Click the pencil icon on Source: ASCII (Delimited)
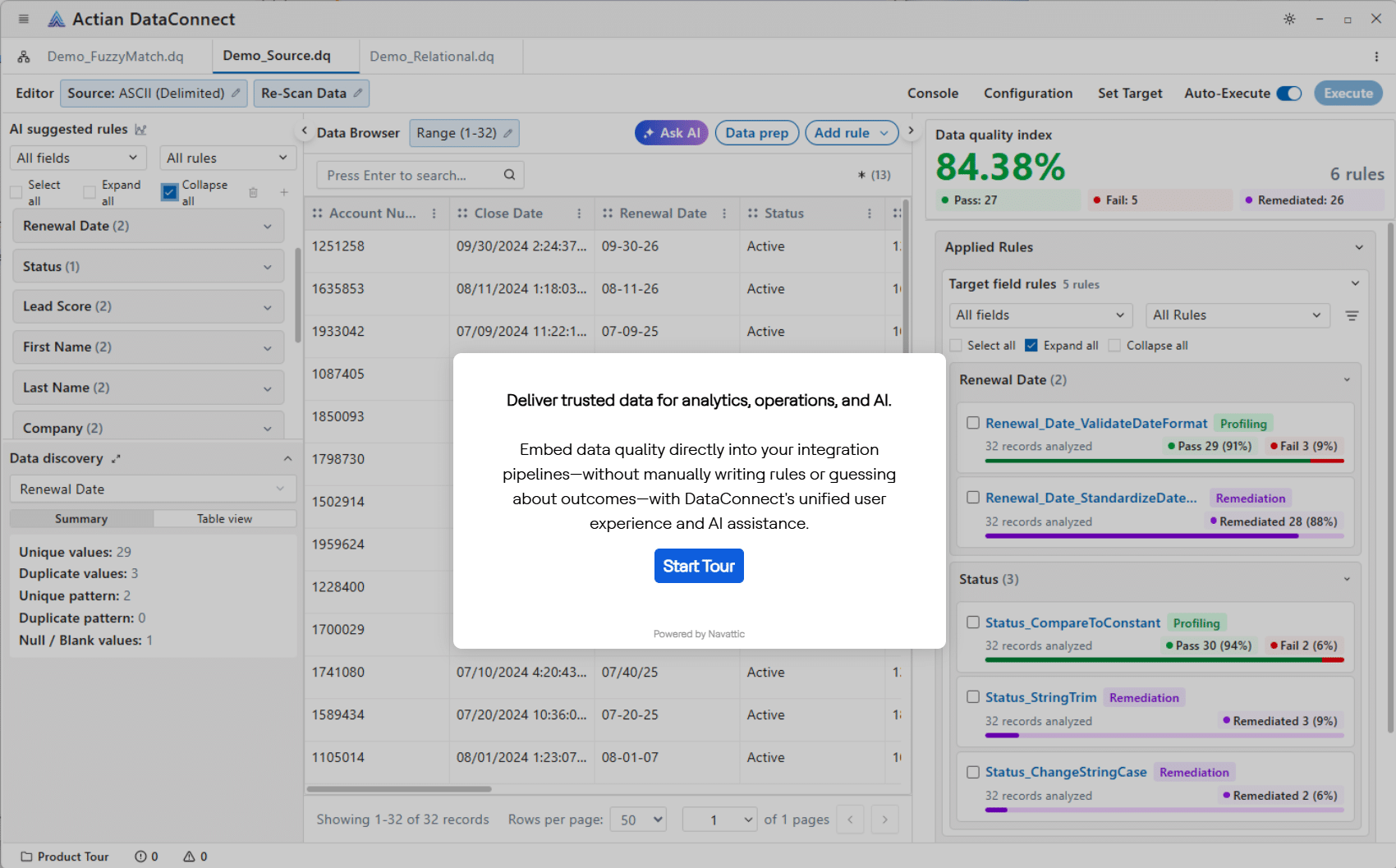 (x=236, y=93)
